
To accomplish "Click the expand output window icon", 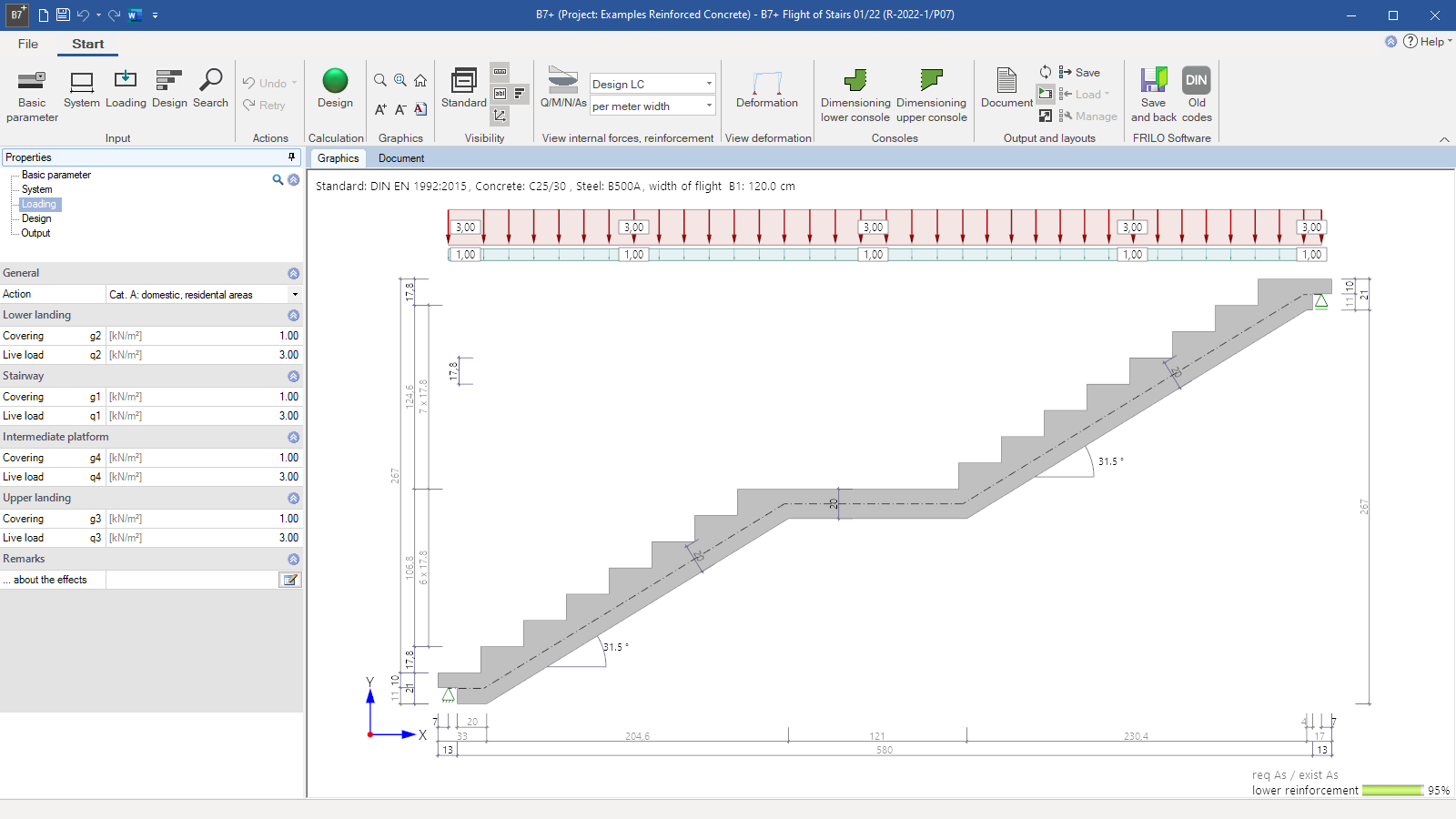I will coord(1046,116).
